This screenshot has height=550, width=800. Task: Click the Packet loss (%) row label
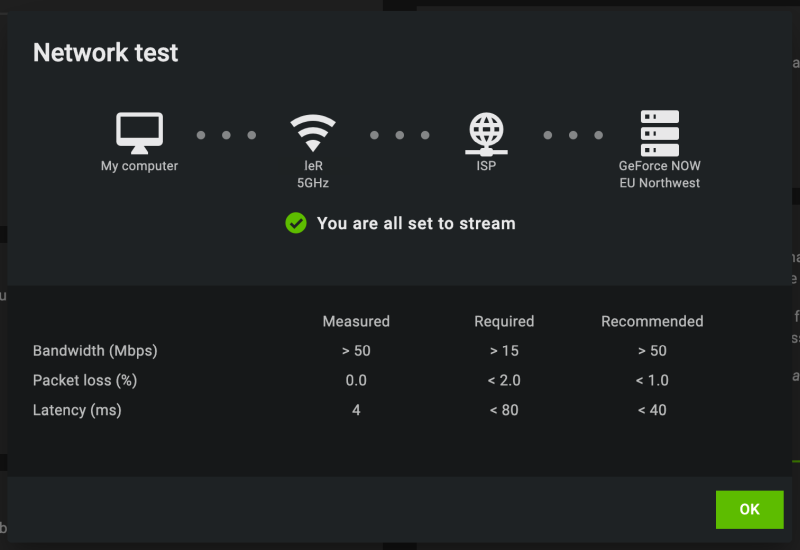[x=85, y=380]
